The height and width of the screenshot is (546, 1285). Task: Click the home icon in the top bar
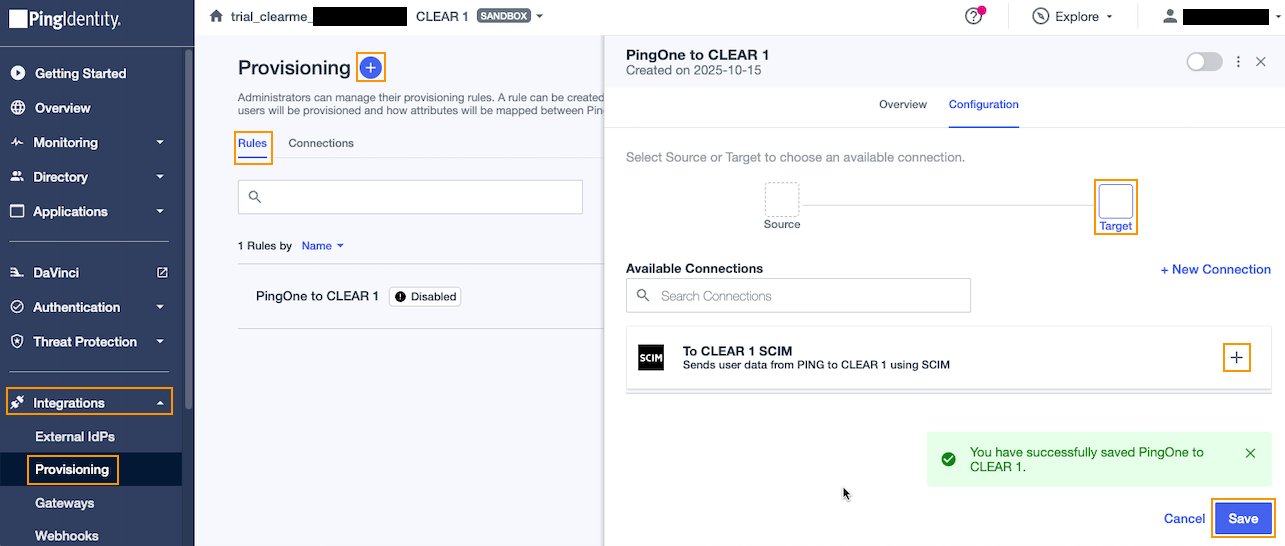click(216, 16)
